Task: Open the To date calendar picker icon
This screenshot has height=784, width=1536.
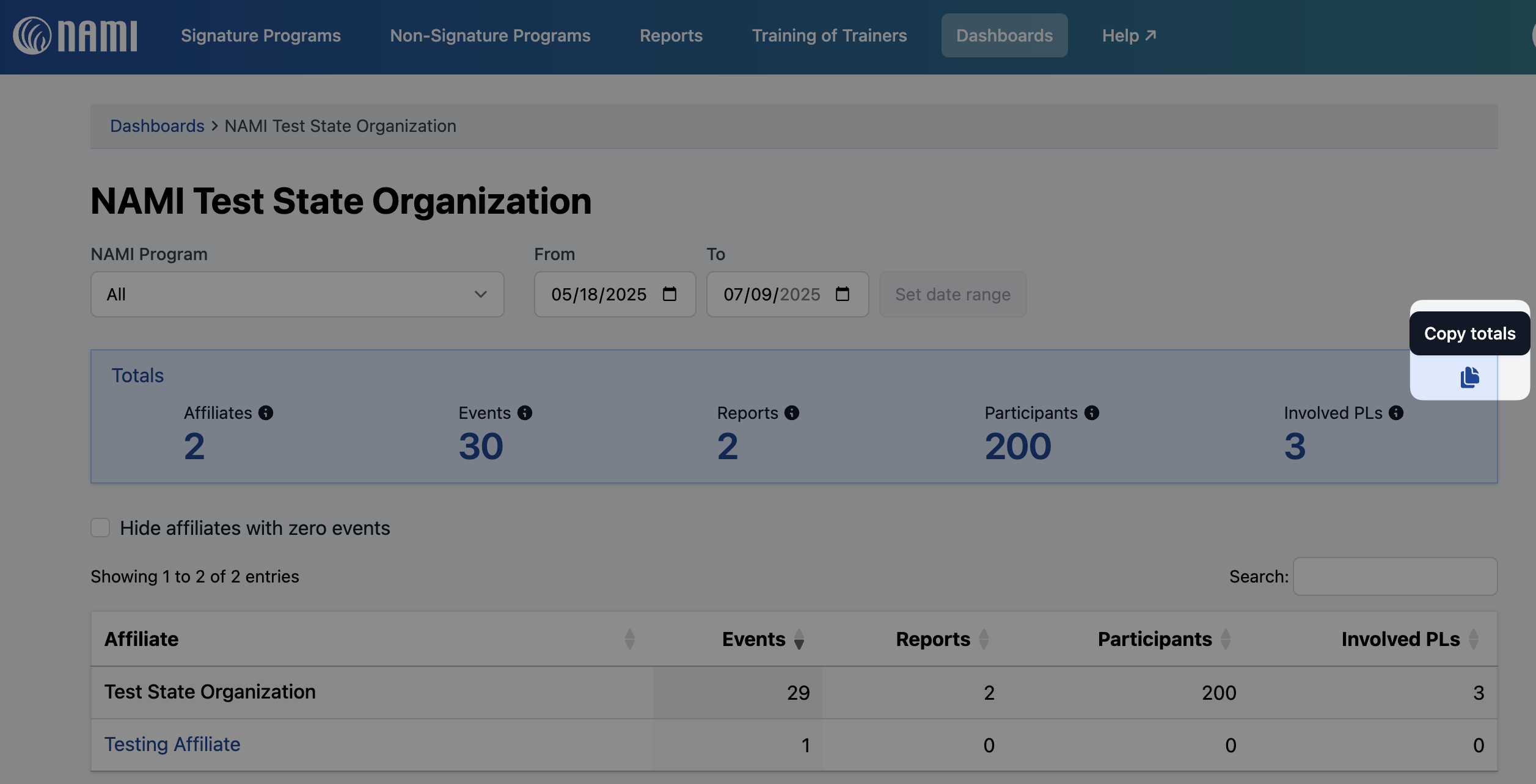Action: tap(843, 294)
